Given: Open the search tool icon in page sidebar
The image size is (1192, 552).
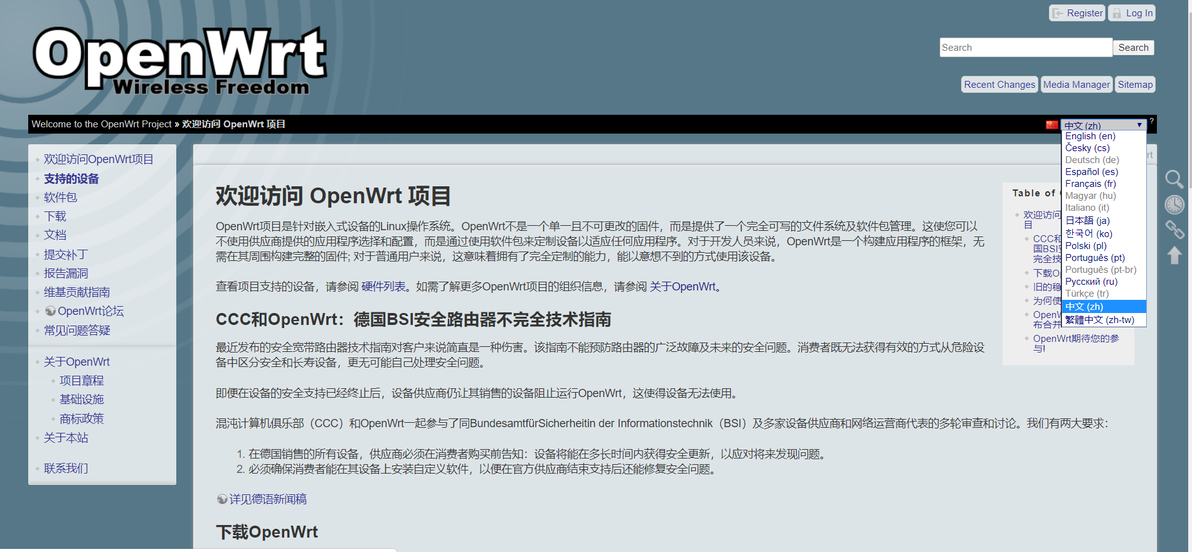Looking at the screenshot, I should click(x=1175, y=179).
